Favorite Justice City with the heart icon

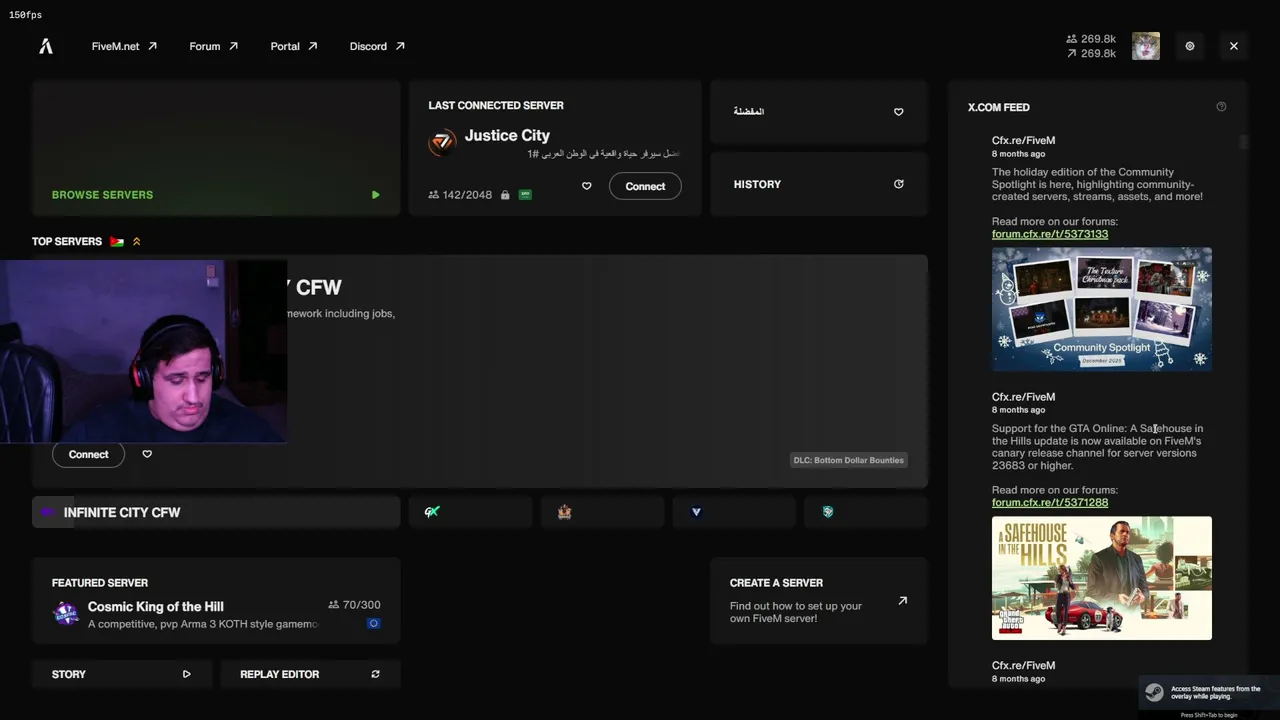coord(587,186)
